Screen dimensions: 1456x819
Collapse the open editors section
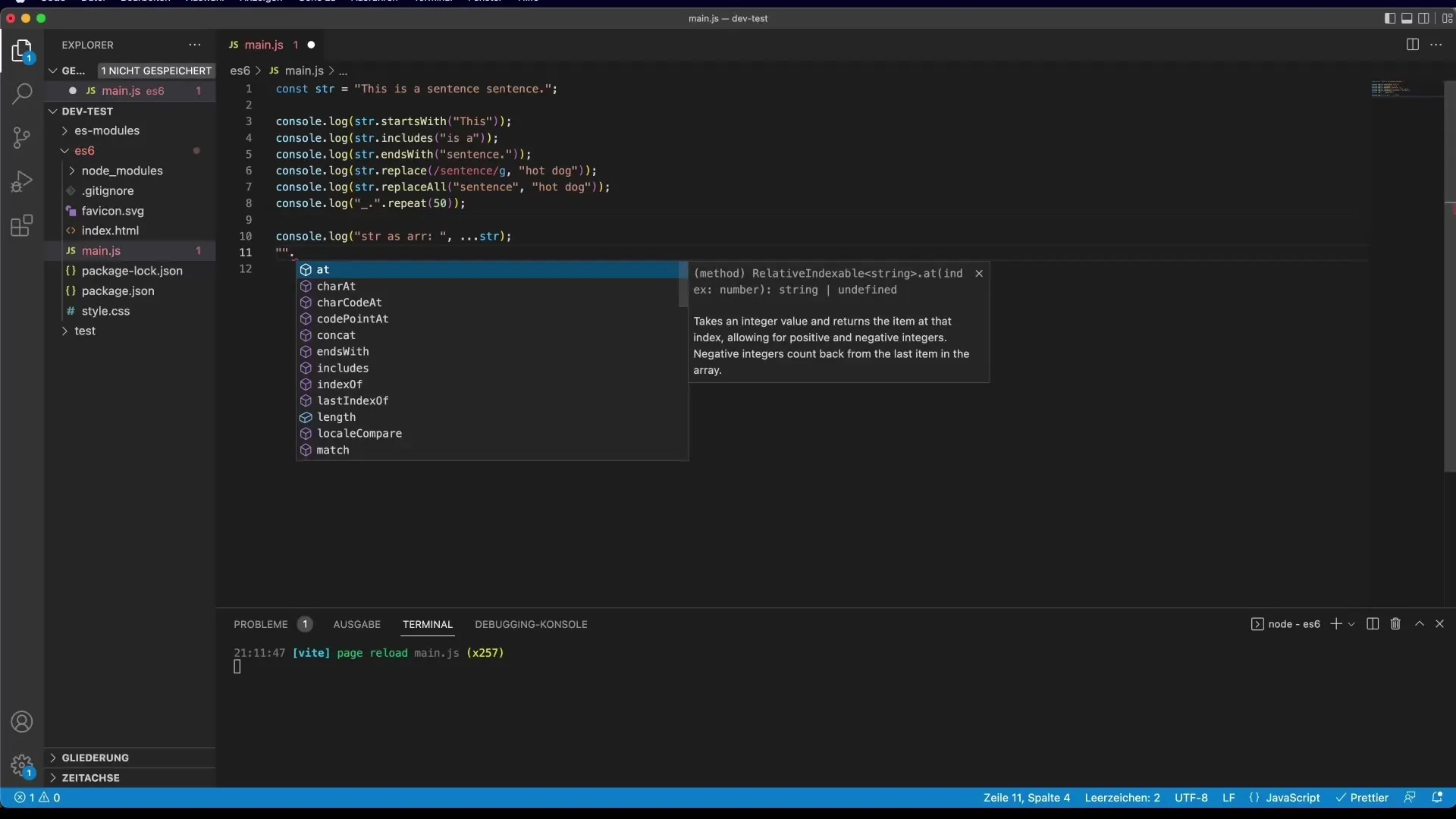point(73,71)
